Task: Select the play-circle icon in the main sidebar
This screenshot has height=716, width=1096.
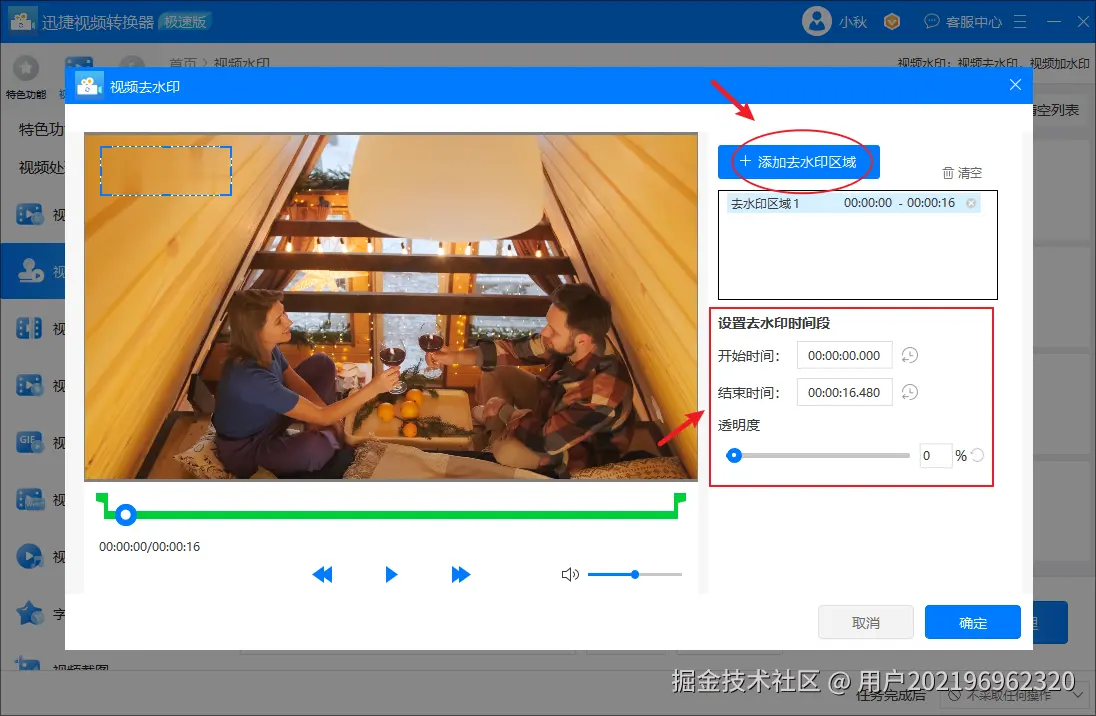Action: [x=29, y=557]
